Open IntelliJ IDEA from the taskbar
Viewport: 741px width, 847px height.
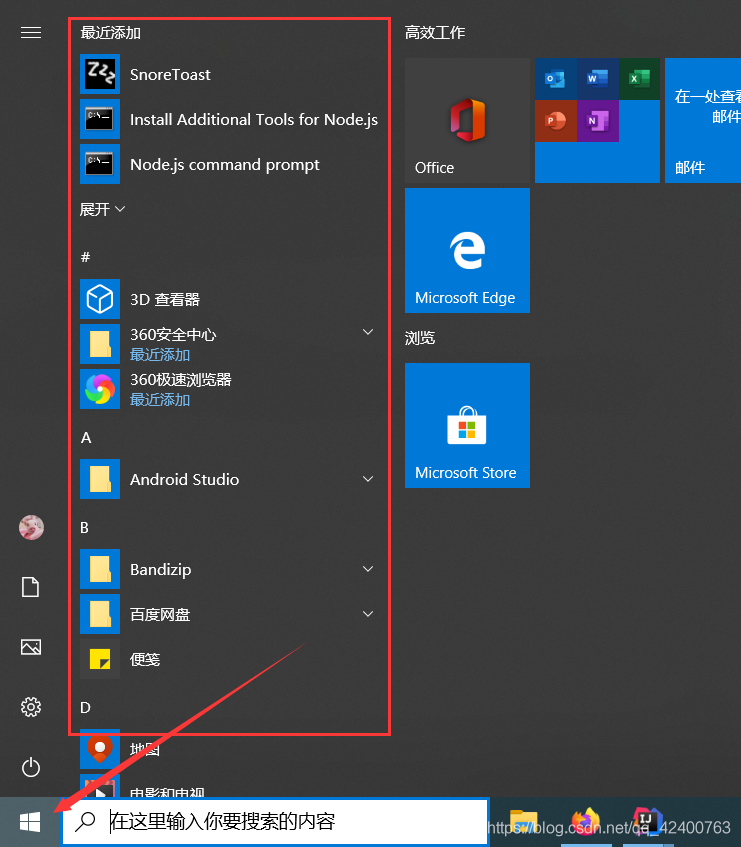tap(648, 822)
